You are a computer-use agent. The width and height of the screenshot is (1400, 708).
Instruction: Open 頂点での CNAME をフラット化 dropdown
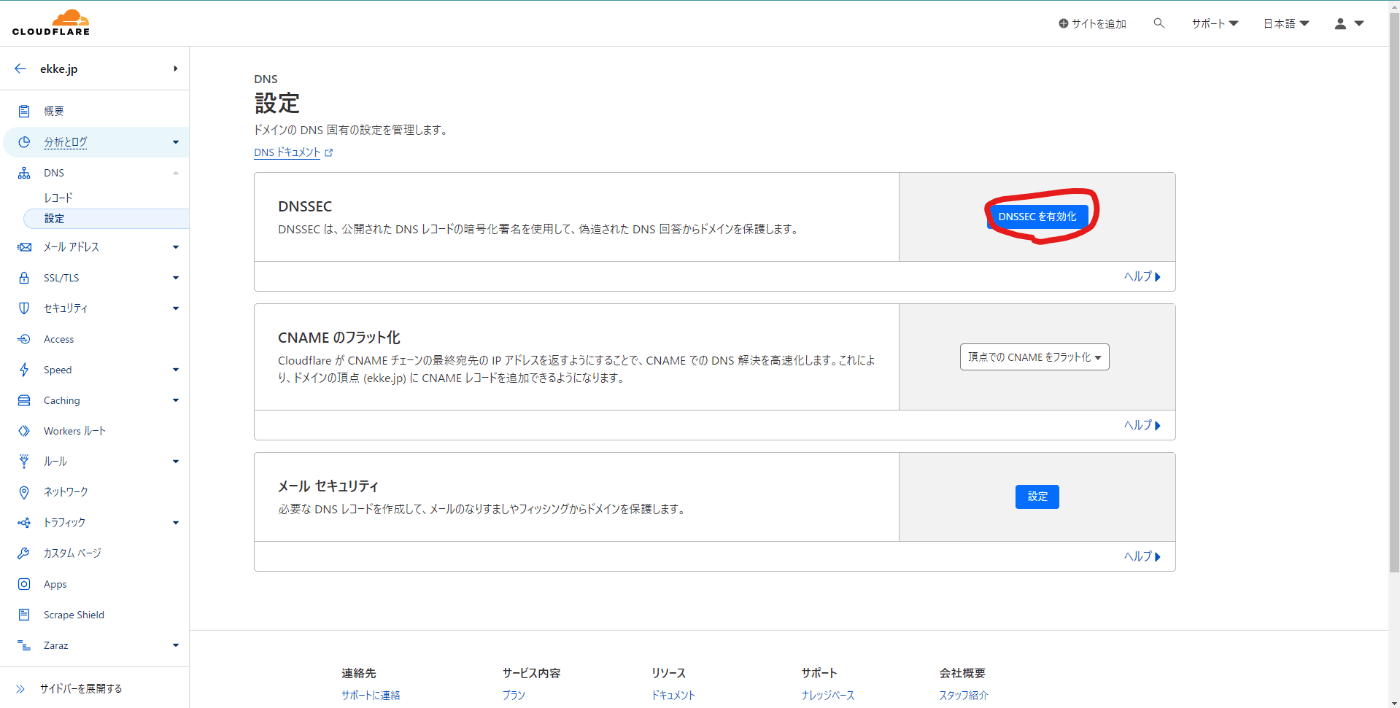[1034, 357]
